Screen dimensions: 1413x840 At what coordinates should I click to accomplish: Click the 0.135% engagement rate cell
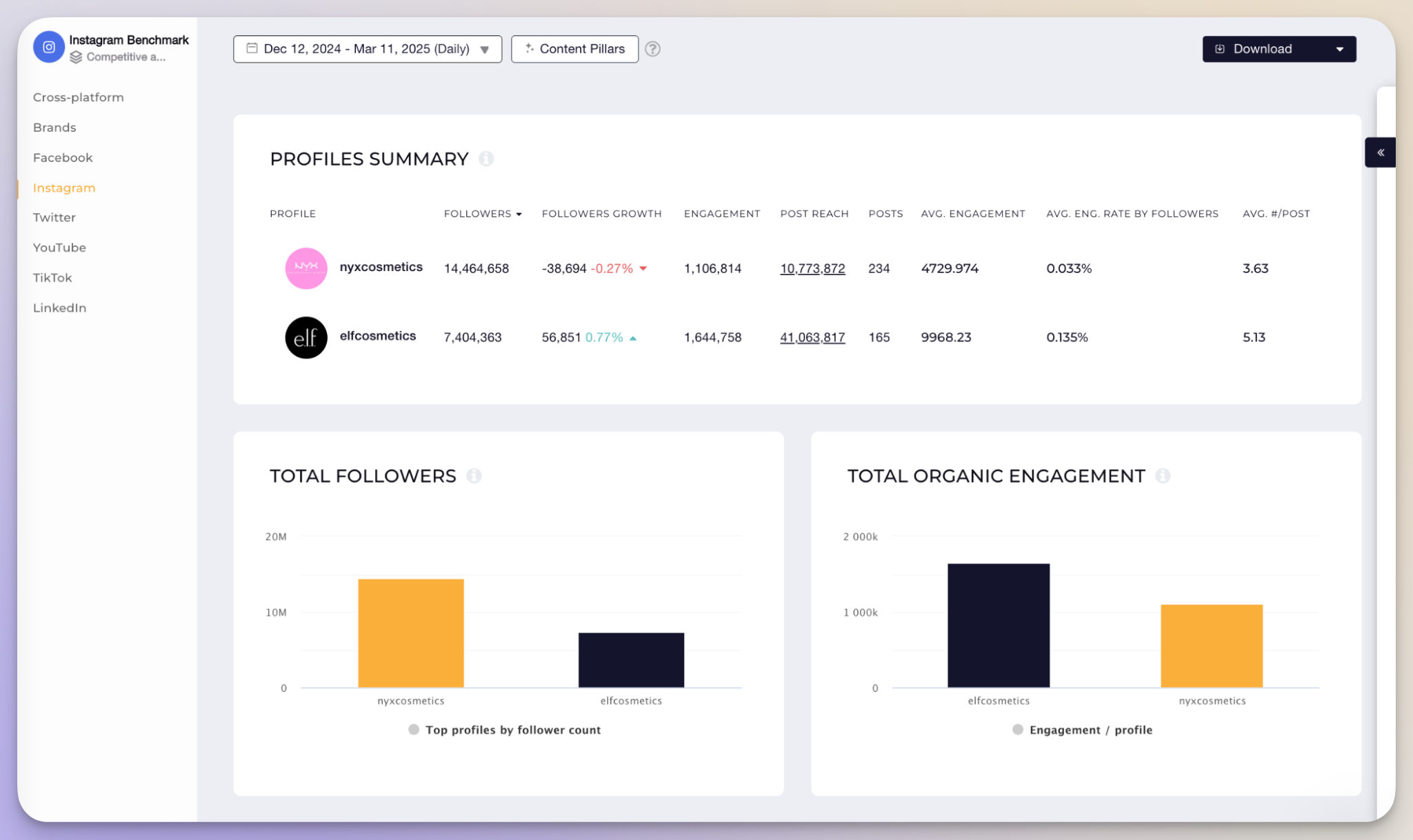click(1067, 337)
